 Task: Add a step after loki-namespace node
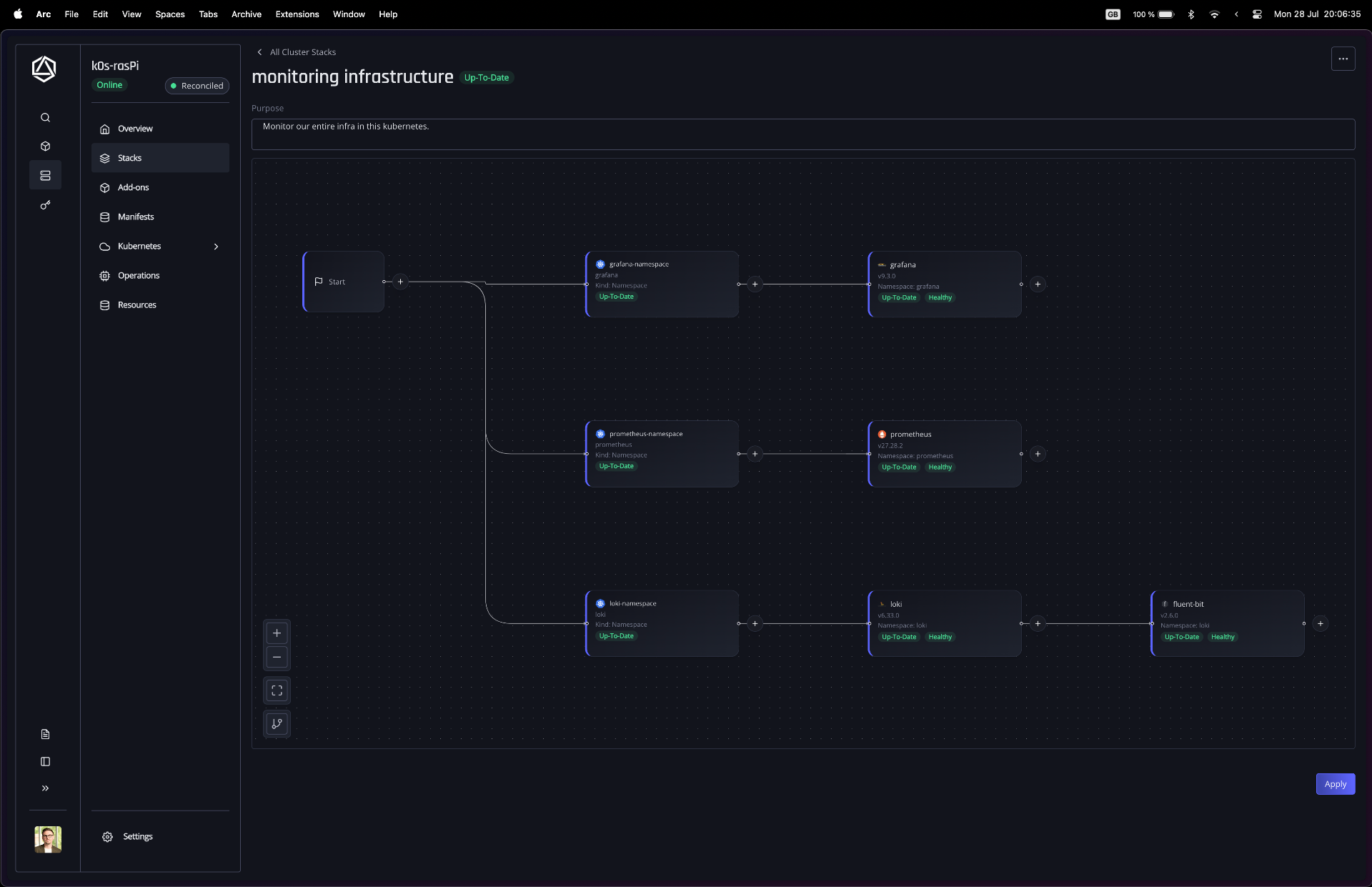tap(755, 623)
